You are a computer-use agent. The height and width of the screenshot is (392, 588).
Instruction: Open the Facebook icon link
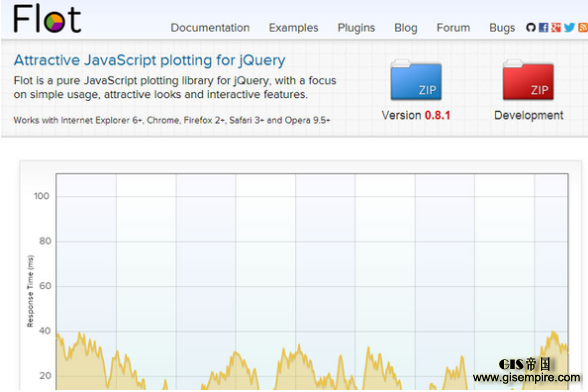point(543,27)
